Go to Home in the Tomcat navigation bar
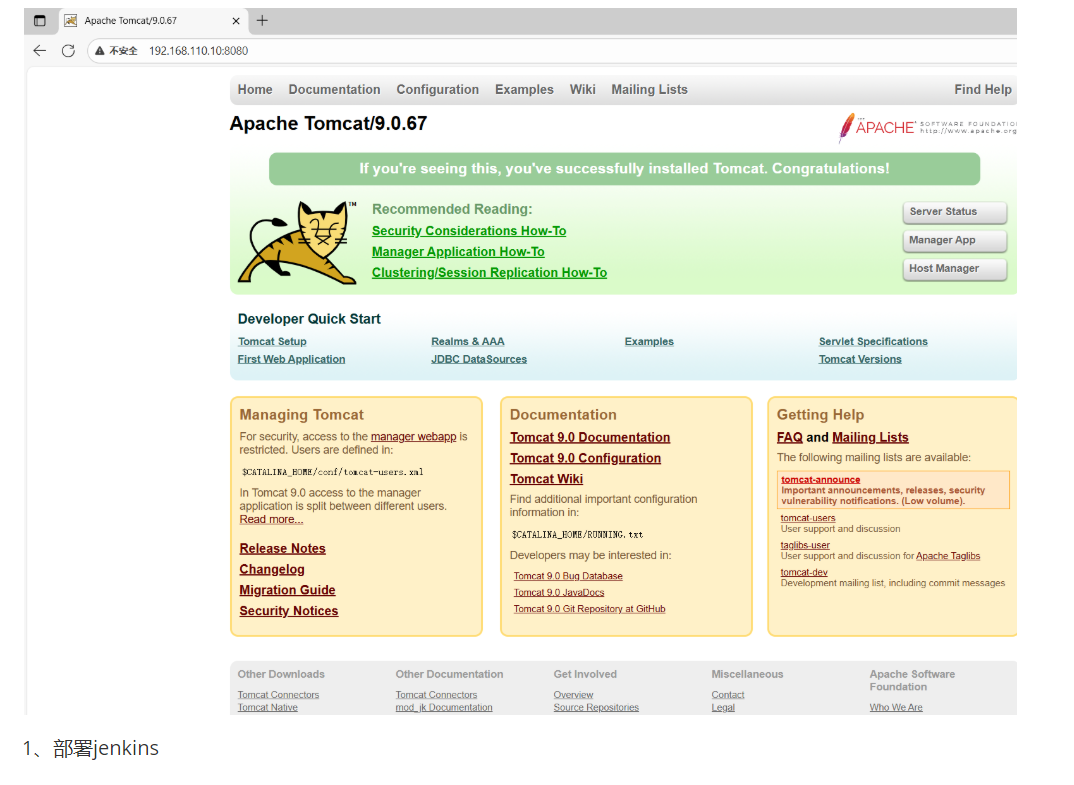This screenshot has height=785, width=1074. 255,90
